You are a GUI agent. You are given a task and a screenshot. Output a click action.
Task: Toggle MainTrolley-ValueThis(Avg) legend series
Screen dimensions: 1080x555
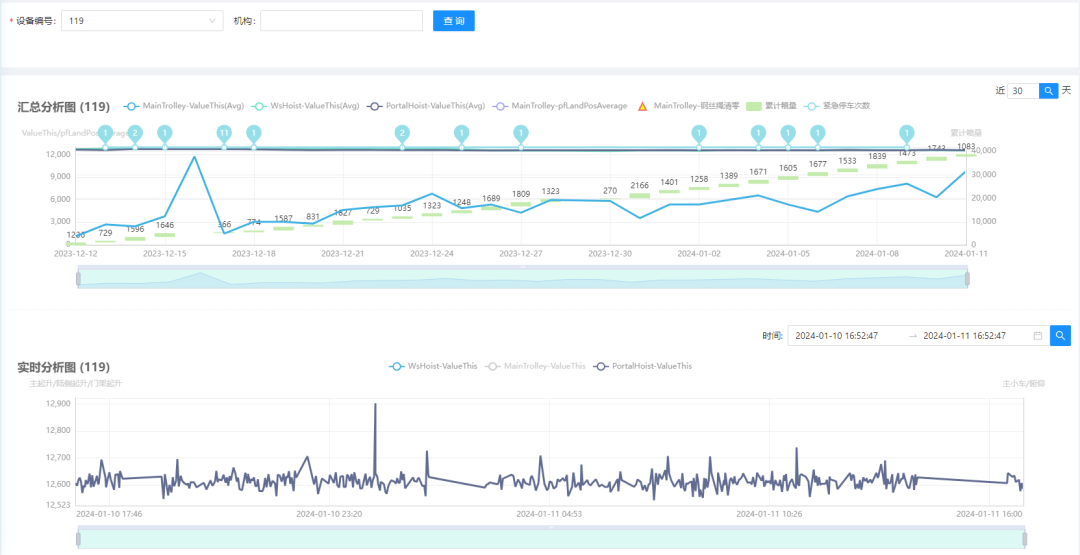(184, 106)
